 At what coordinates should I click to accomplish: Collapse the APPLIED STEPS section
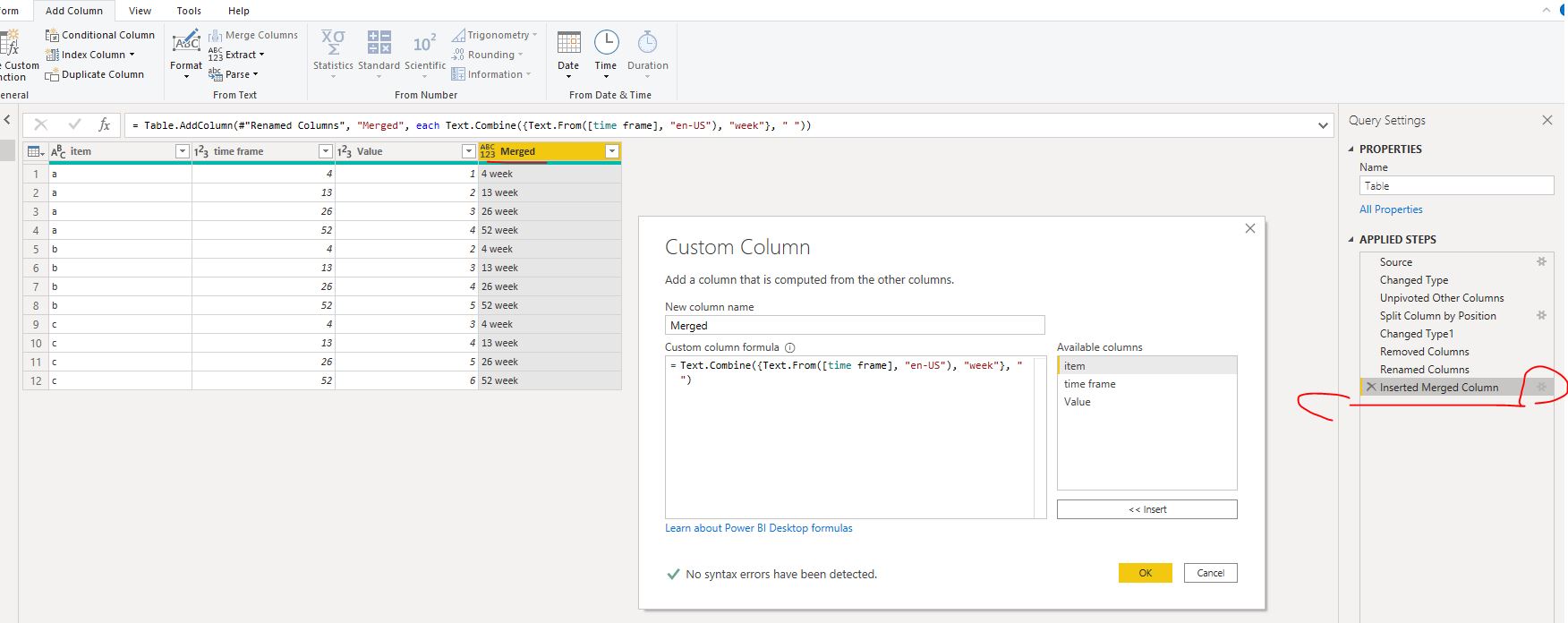coord(1351,240)
